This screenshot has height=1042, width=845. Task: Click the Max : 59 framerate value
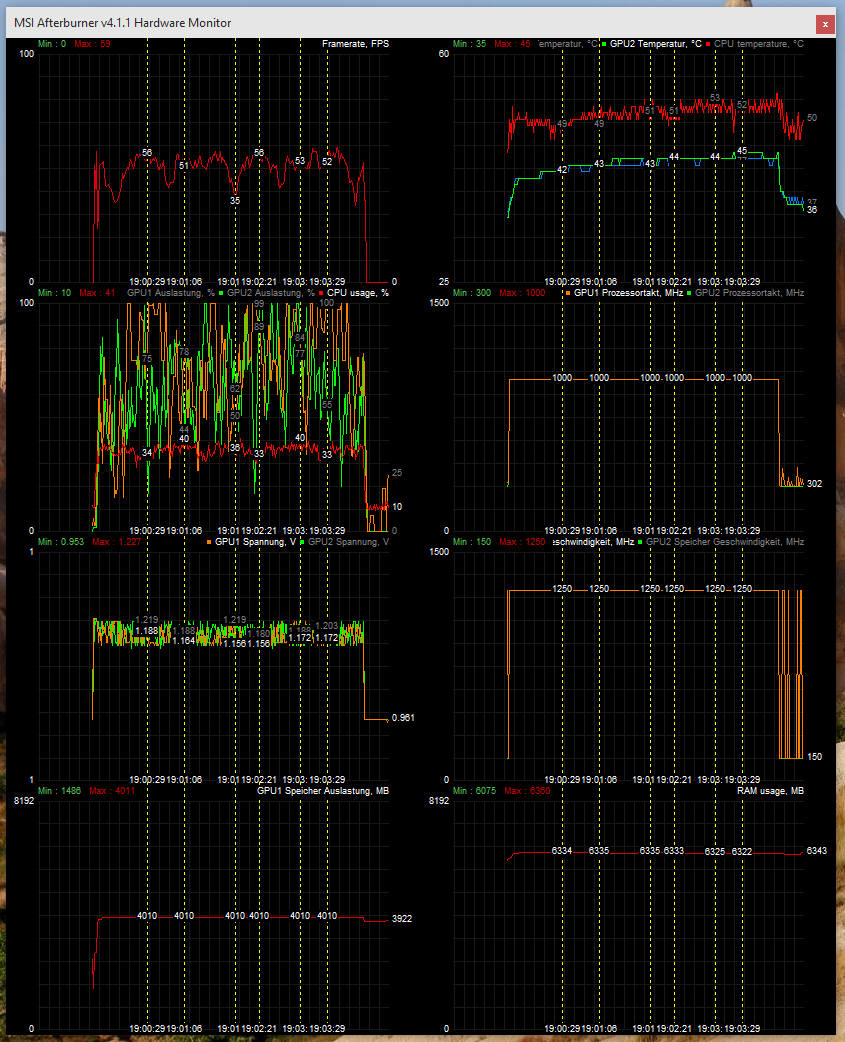click(92, 44)
